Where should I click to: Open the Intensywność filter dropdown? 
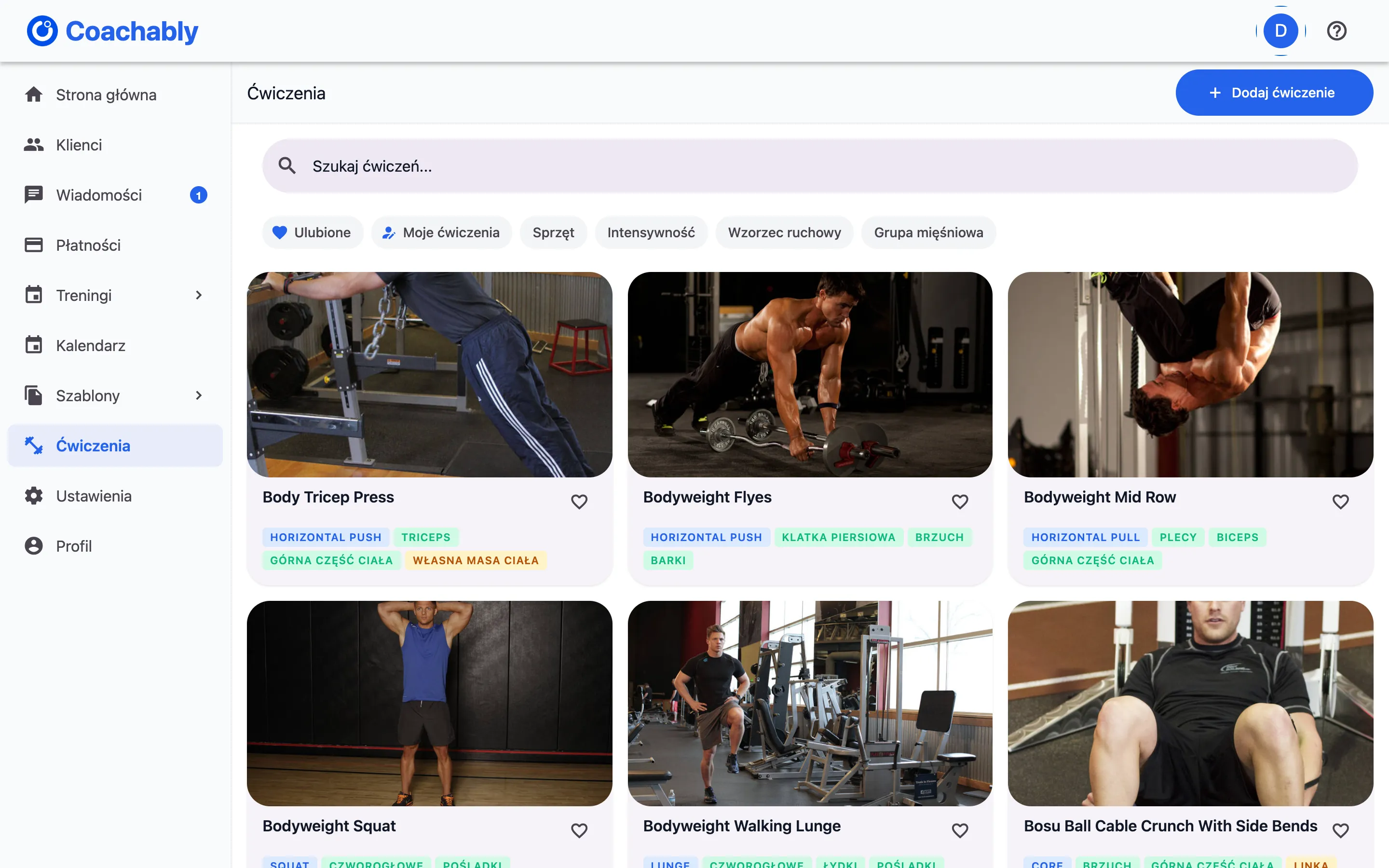(x=651, y=232)
